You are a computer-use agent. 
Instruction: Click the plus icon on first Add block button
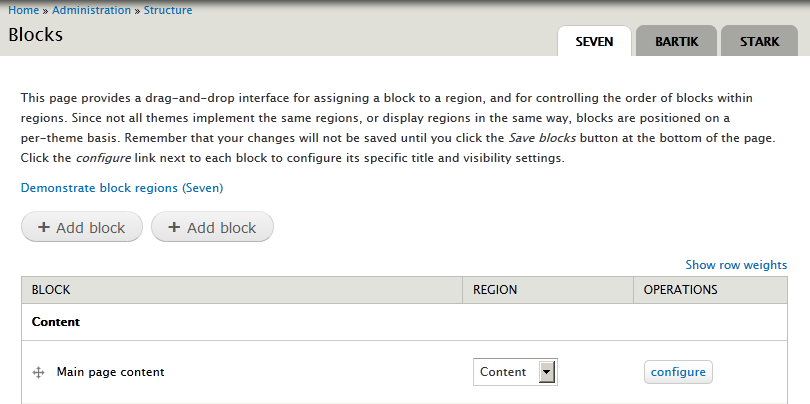(x=44, y=227)
